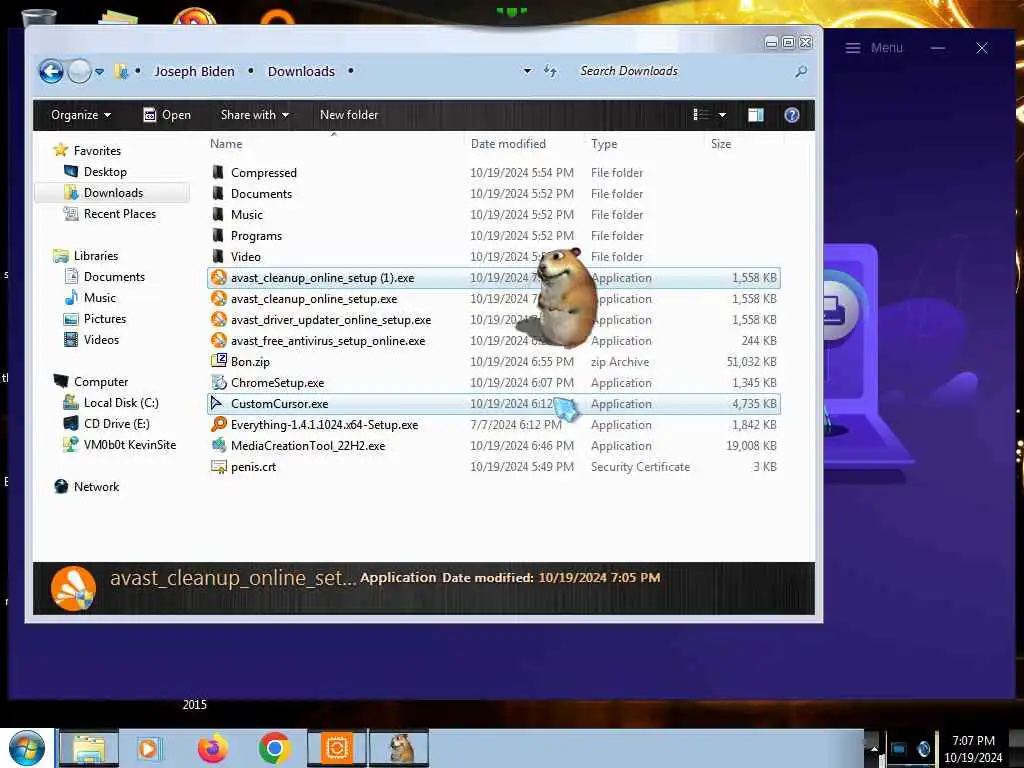Open the Documents library in sidebar
Screen dimensions: 1024x768
[114, 276]
